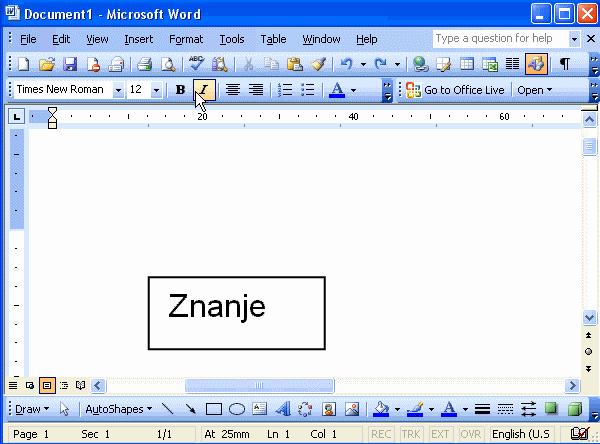Insert Microsoft Excel Worksheet icon
The width and height of the screenshot is (600, 444).
click(x=490, y=64)
